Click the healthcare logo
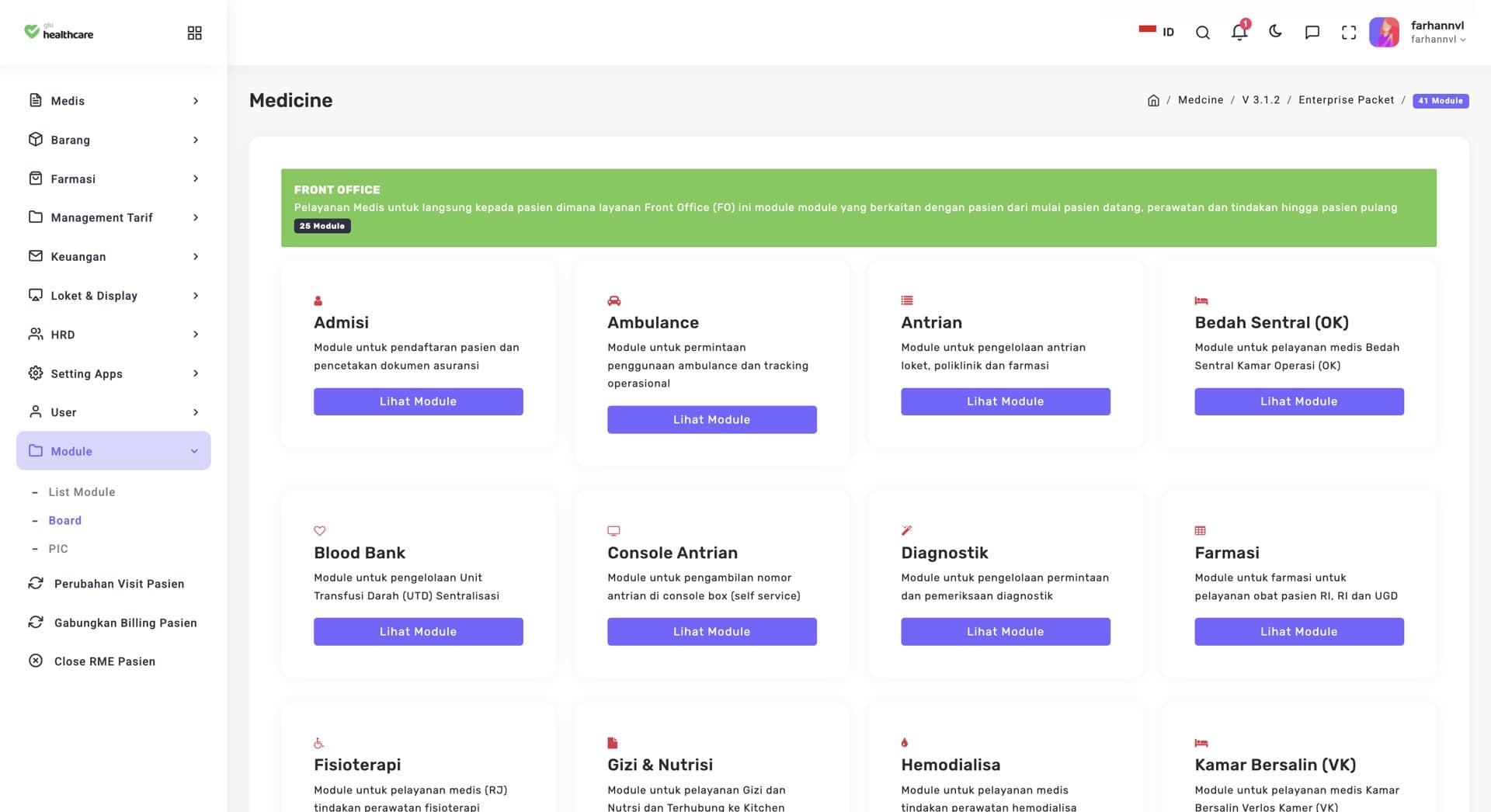Screen dimensions: 1491x812 click(59, 32)
